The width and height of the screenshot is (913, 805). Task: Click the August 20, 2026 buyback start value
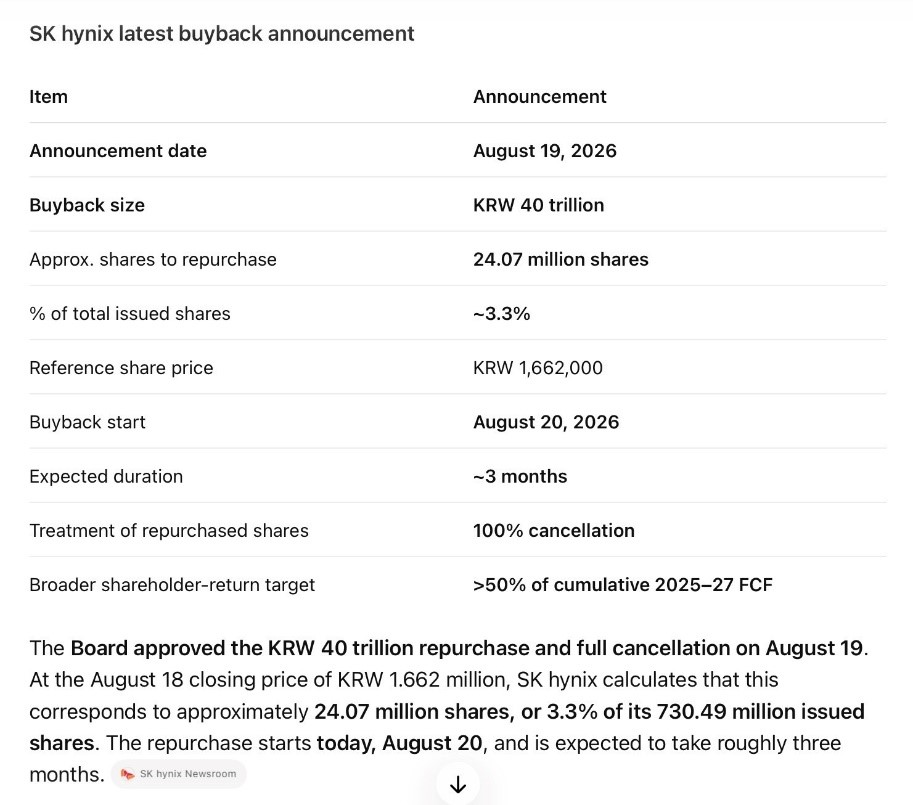[546, 422]
